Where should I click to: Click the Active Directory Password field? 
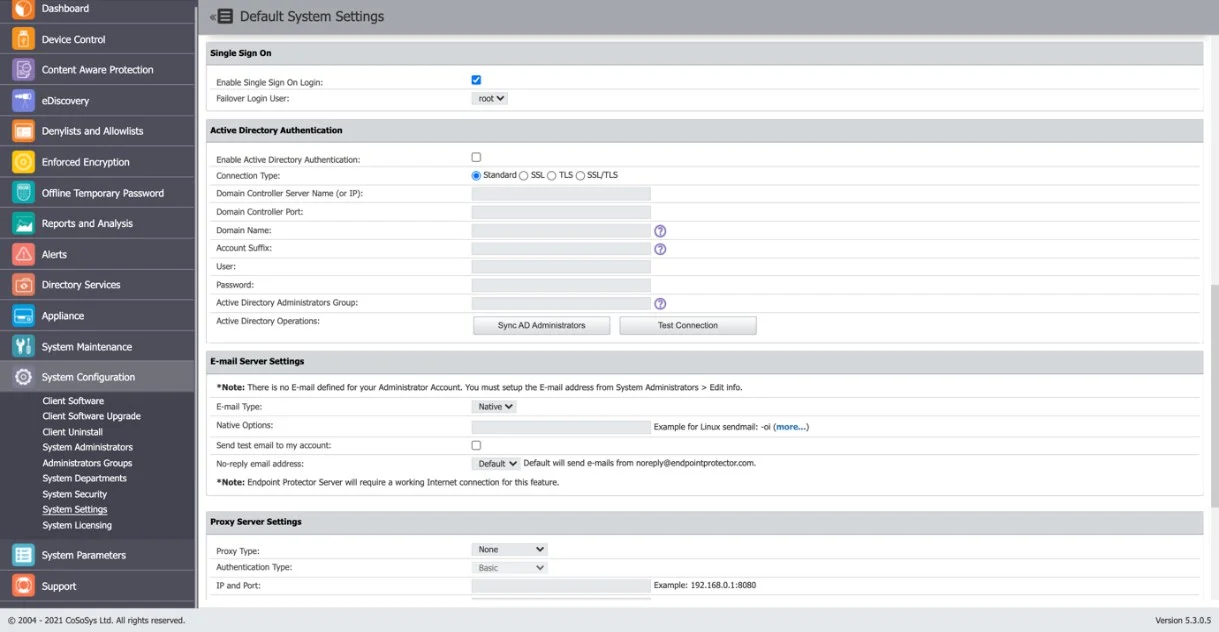[561, 285]
